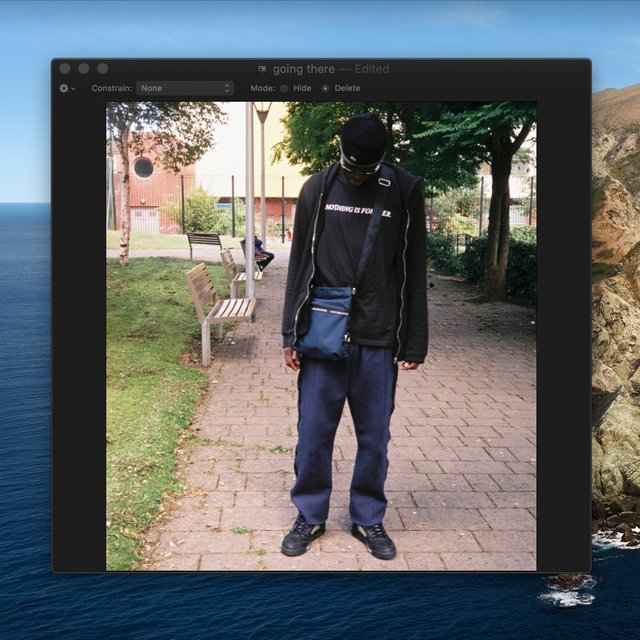The width and height of the screenshot is (640, 640).
Task: Close the going there window
Action: 65,68
